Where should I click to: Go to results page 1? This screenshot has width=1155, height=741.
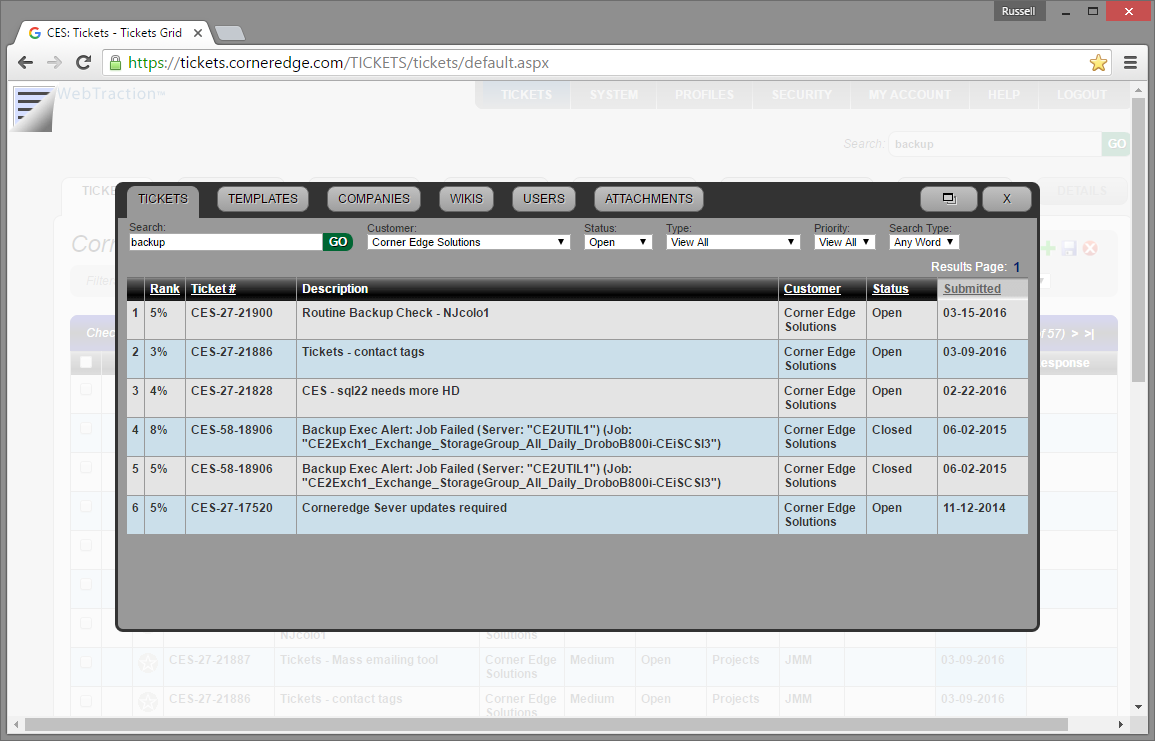pyautogui.click(x=1017, y=267)
